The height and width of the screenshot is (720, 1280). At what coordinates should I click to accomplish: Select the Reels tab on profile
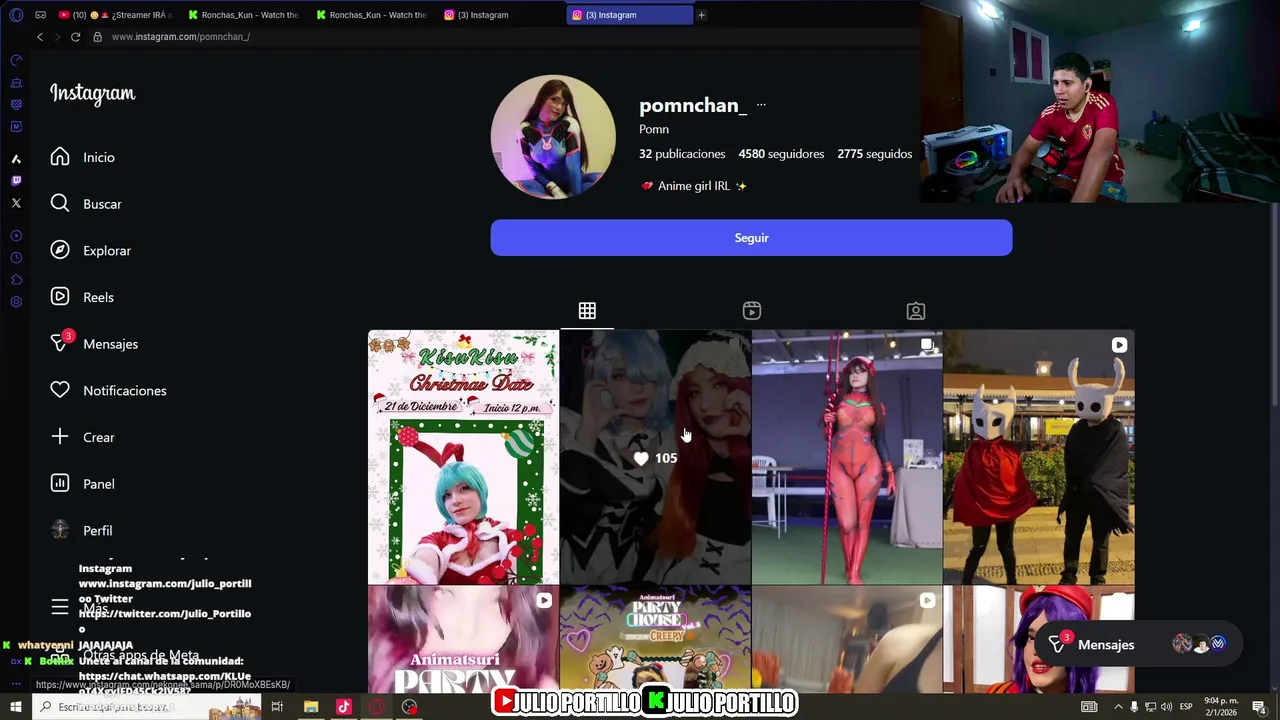coord(752,311)
